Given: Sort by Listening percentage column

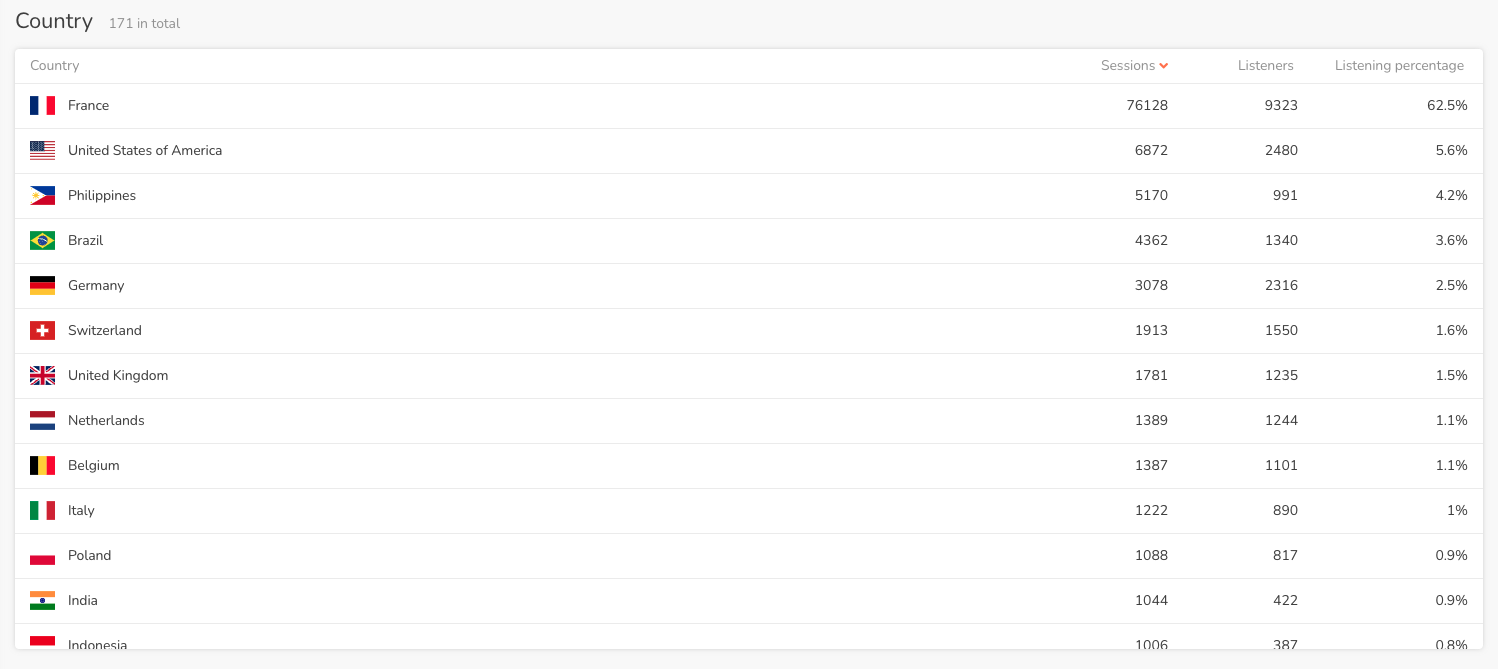Looking at the screenshot, I should [x=1399, y=65].
